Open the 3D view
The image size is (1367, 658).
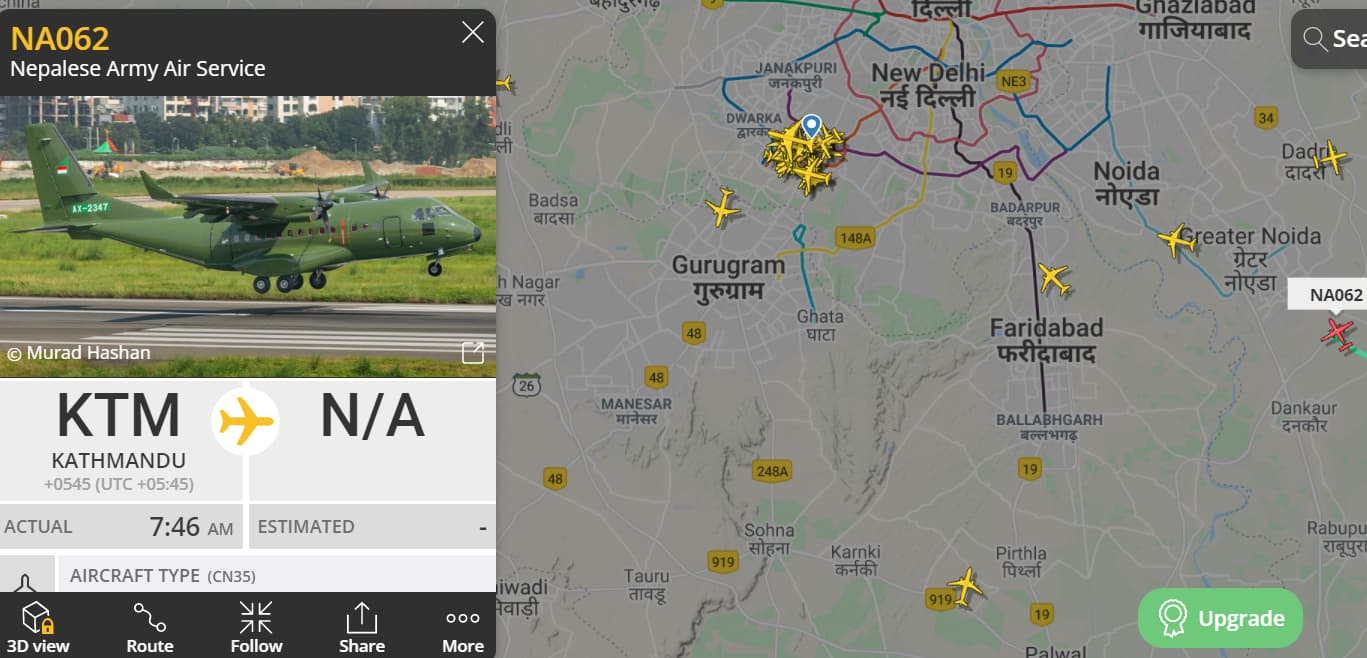pos(37,627)
